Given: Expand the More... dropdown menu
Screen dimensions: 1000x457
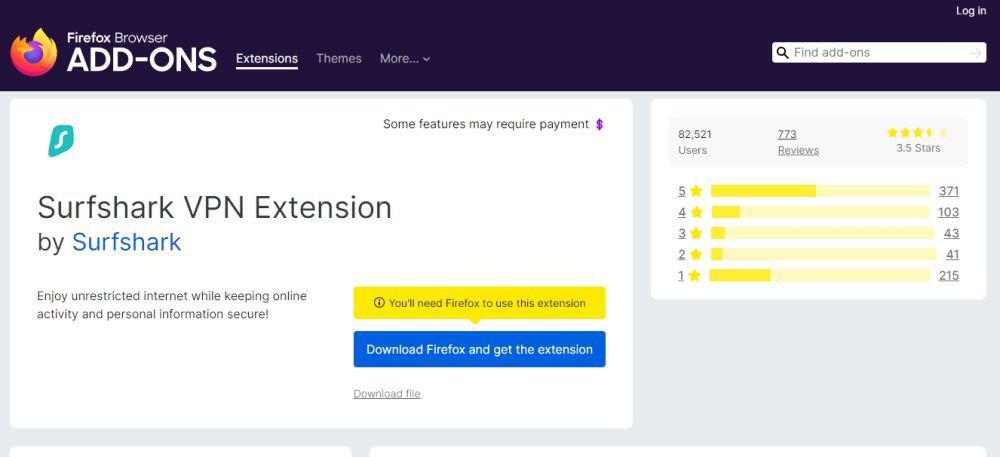Looking at the screenshot, I should (405, 59).
